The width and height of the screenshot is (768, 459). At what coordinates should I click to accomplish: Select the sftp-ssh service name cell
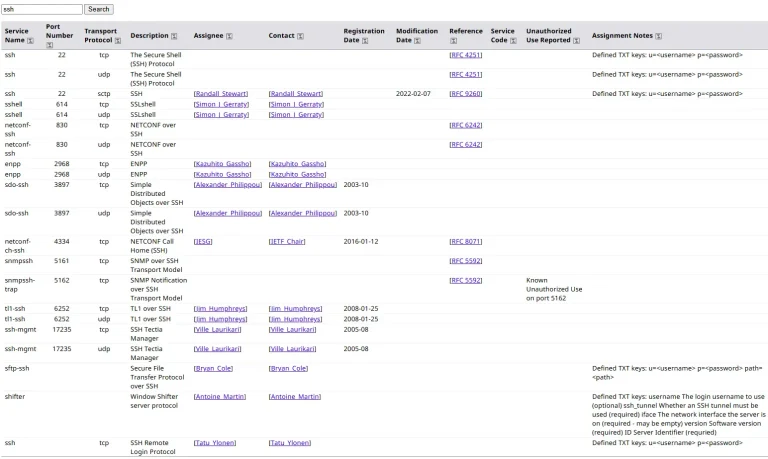click(17, 368)
